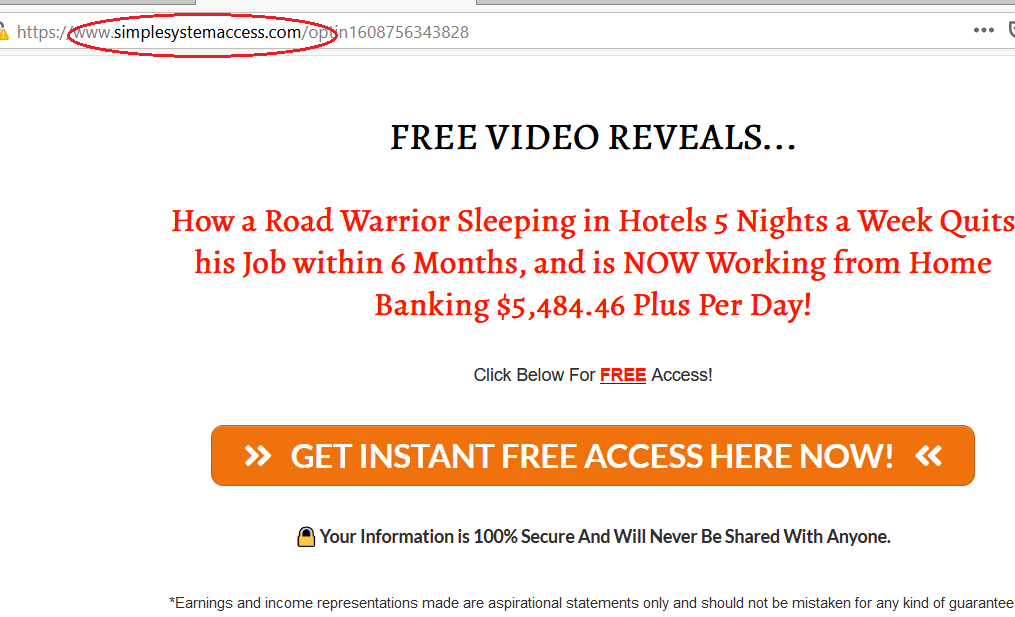Viewport: 1015px width, 617px height.
Task: Select the inactive tab at top right
Action: pyautogui.click(x=746, y=3)
